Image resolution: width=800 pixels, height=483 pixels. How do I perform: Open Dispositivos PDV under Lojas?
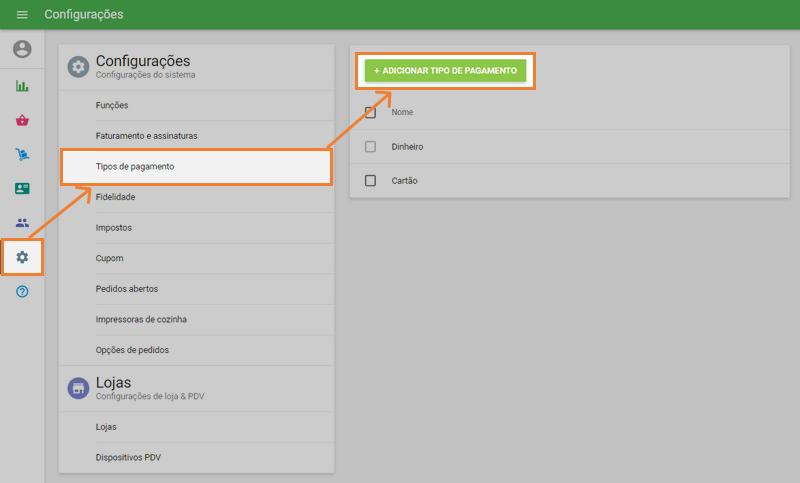[128, 457]
